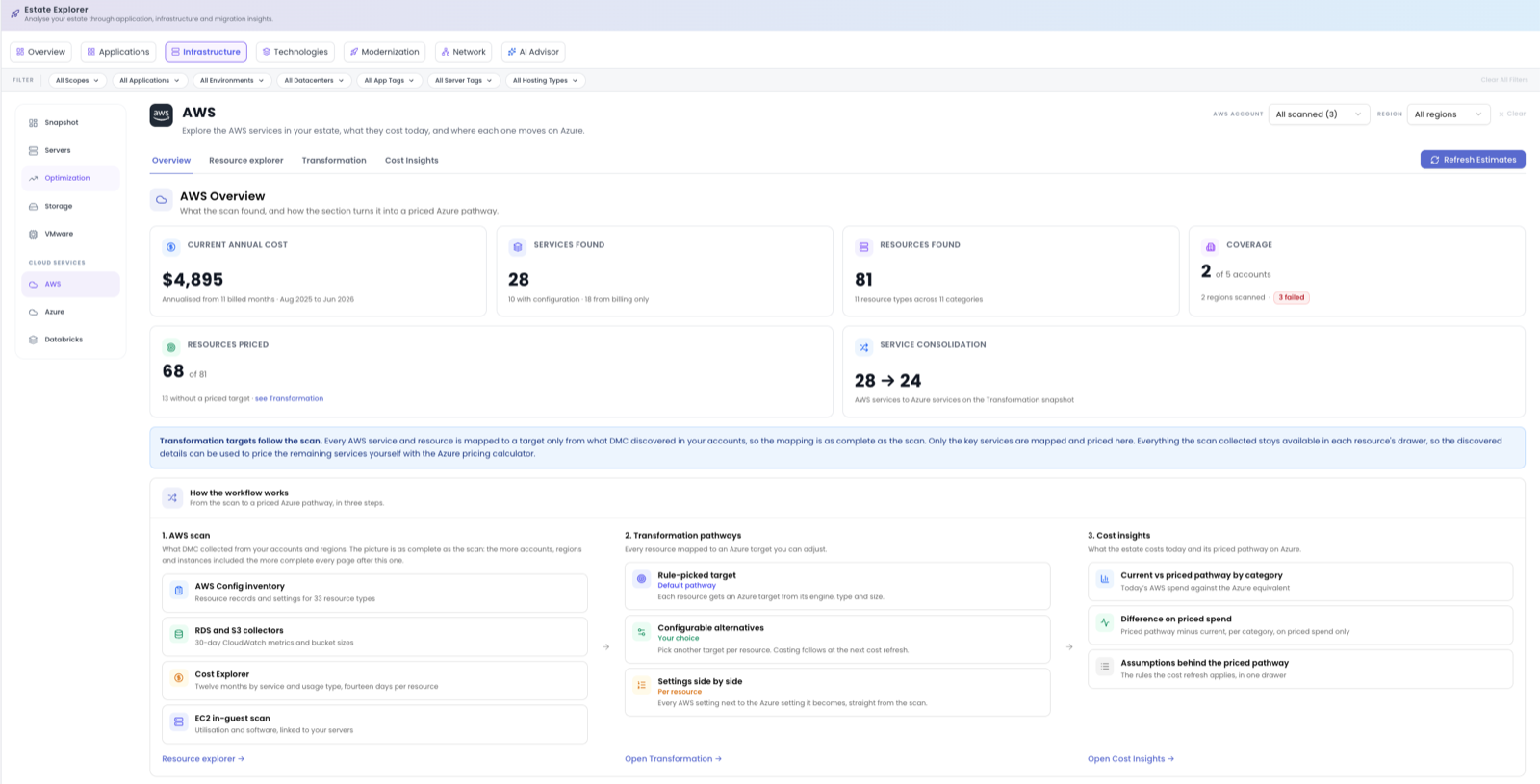The width and height of the screenshot is (1540, 784).
Task: Click the Resources Priced card icon
Action: pos(171,347)
